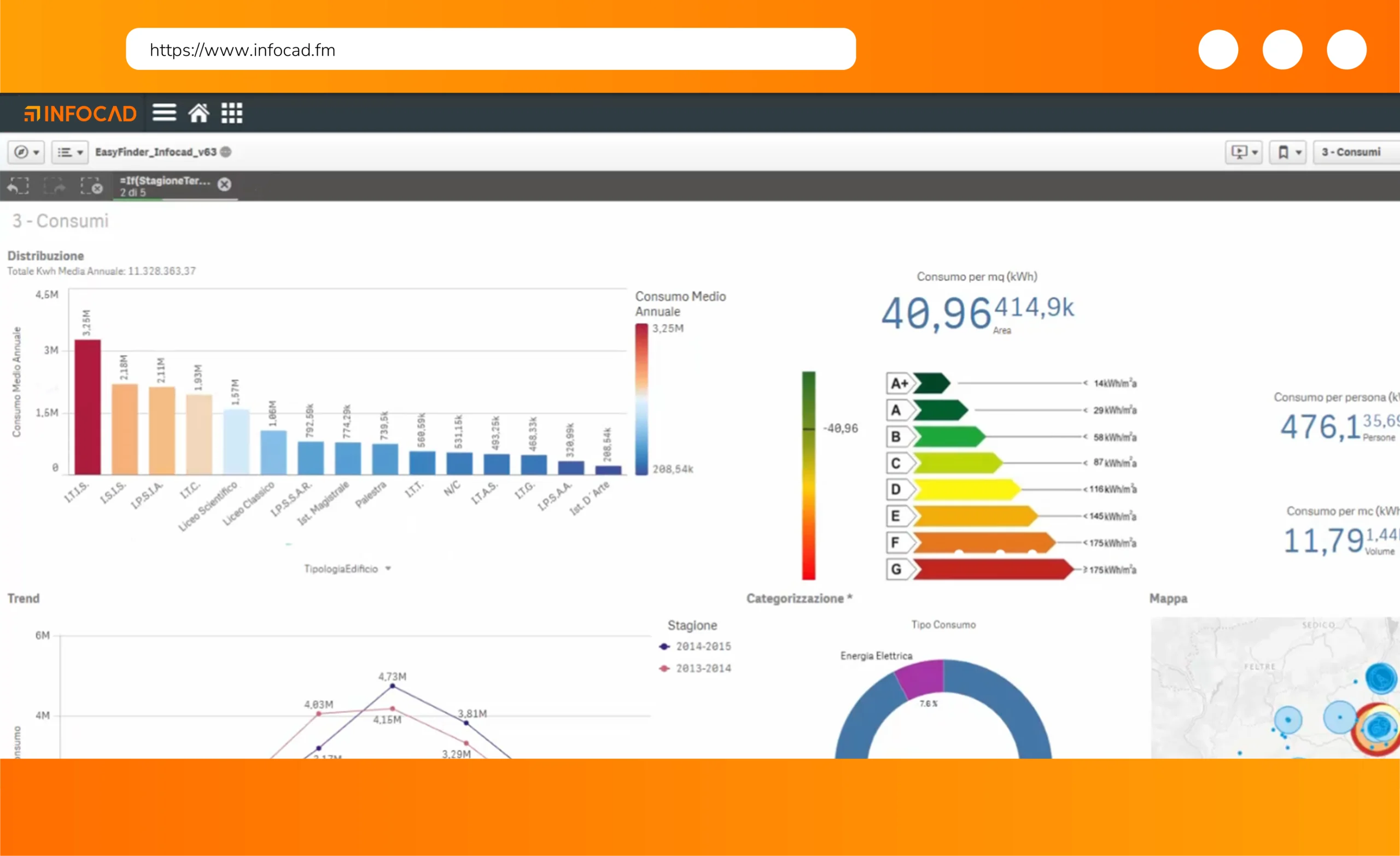Viewport: 1400px width, 856px height.
Task: Click the 11,79 consumo per mc KPI
Action: tap(1324, 540)
